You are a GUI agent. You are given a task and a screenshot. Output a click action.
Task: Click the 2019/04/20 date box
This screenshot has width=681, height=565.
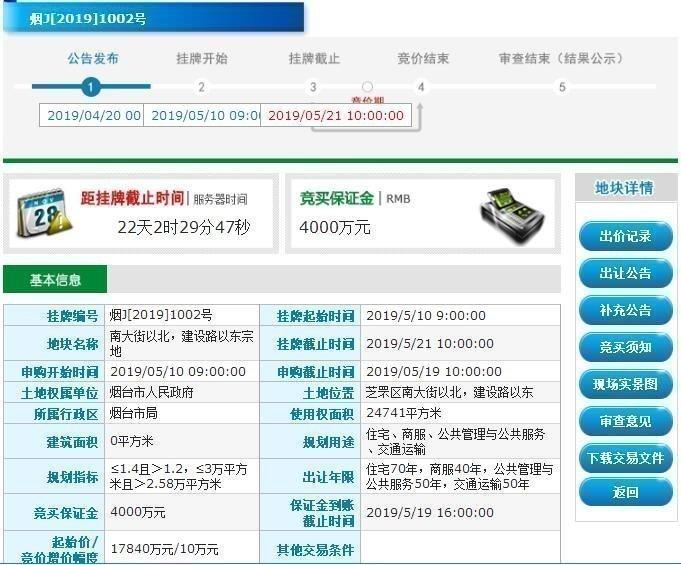91,115
